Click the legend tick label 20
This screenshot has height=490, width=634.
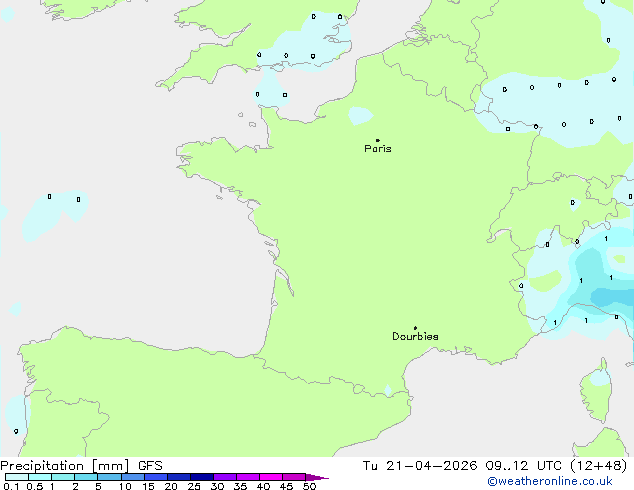pyautogui.click(x=171, y=486)
